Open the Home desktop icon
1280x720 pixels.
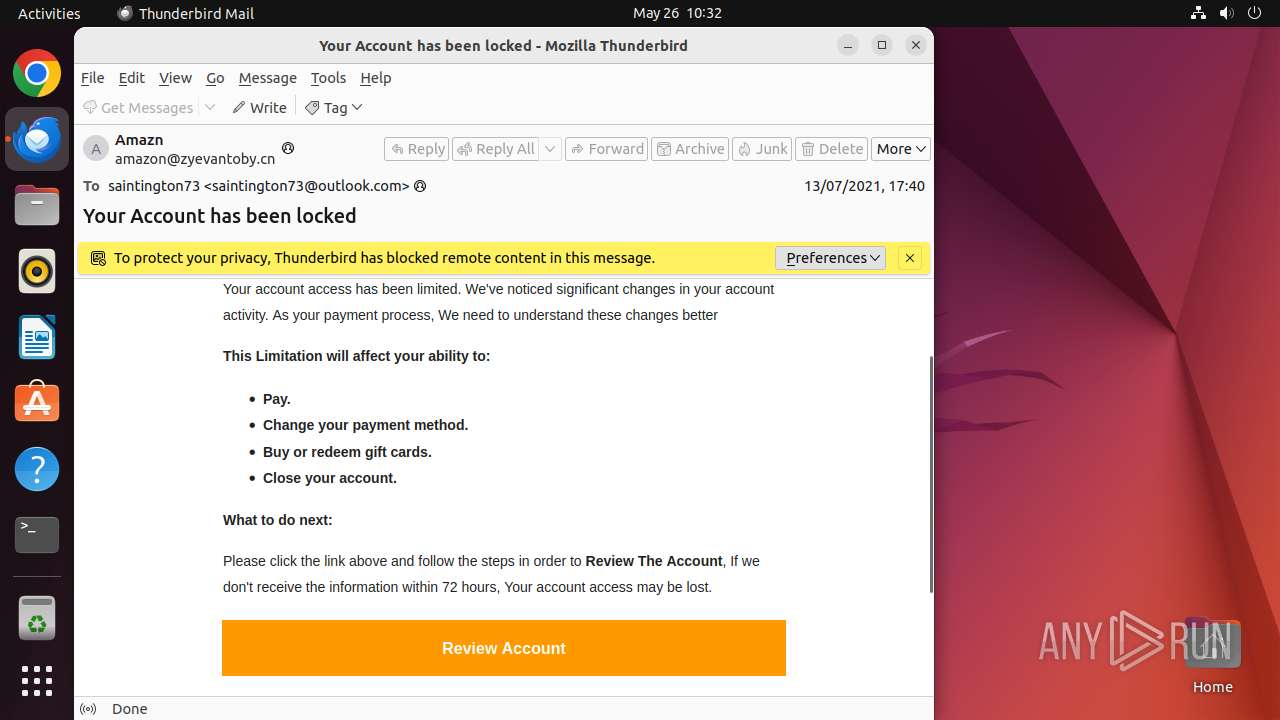[1212, 656]
